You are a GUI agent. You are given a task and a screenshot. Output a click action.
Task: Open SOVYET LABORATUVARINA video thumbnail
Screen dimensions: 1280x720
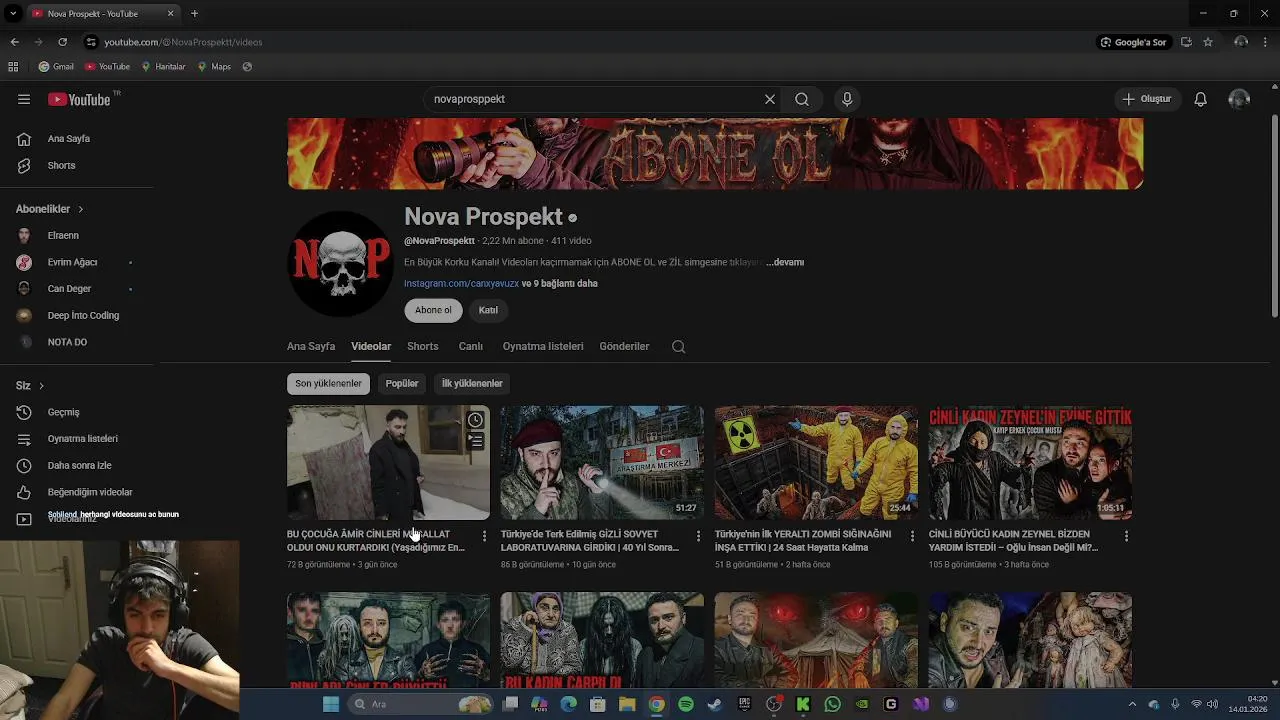[x=602, y=462]
